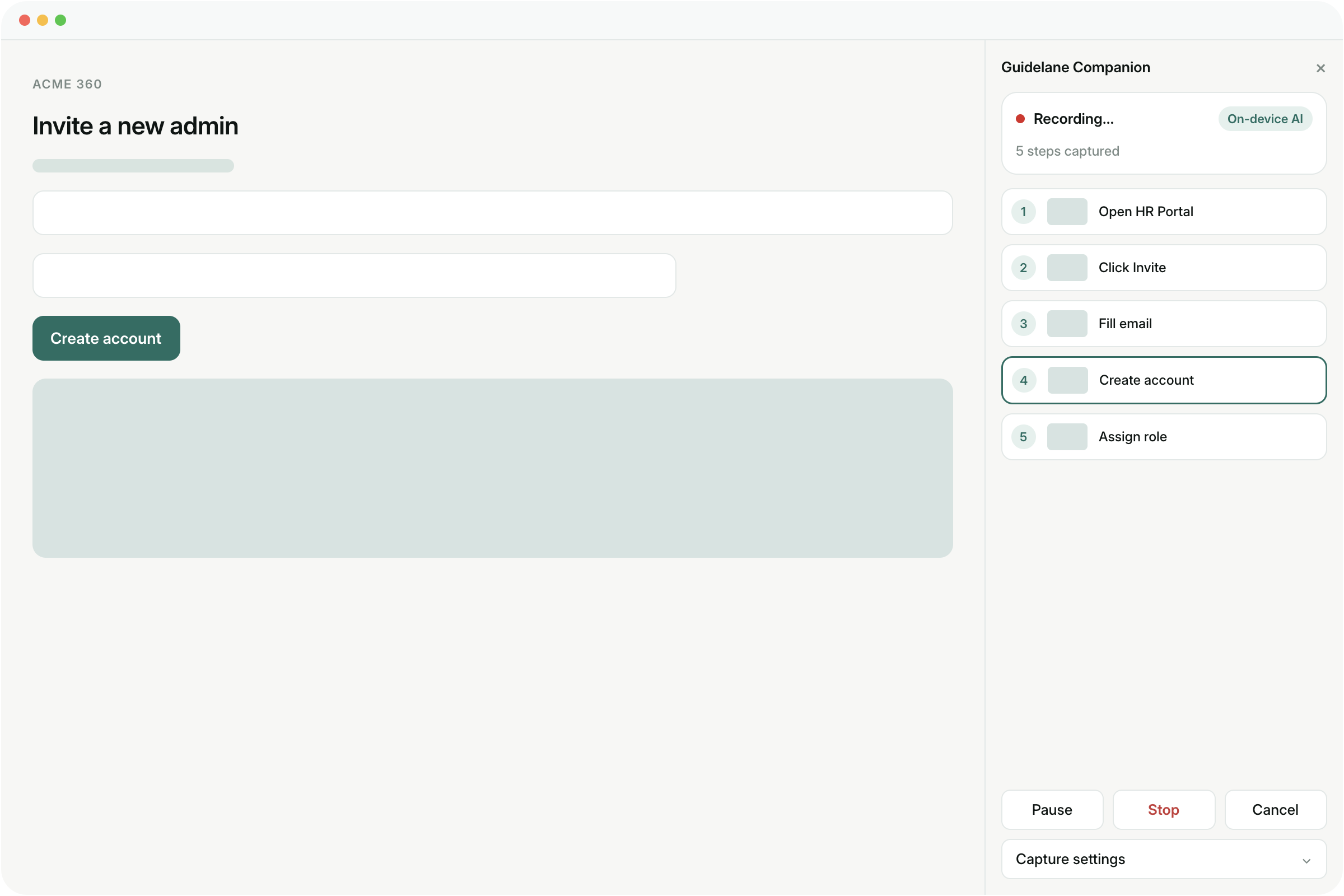
Task: Click the 'ACME 360' label
Action: click(x=67, y=84)
